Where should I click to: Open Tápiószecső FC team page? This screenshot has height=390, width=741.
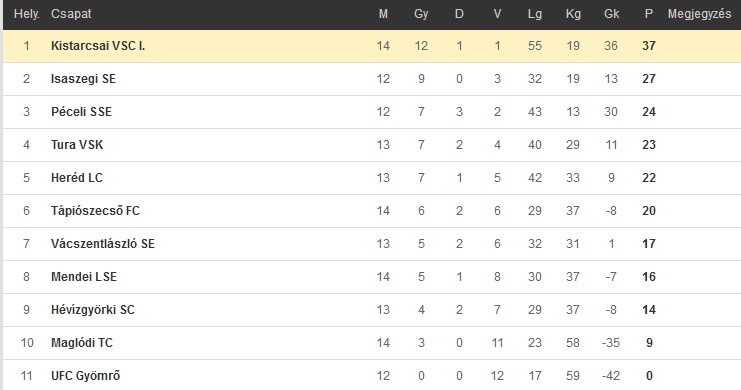click(95, 211)
